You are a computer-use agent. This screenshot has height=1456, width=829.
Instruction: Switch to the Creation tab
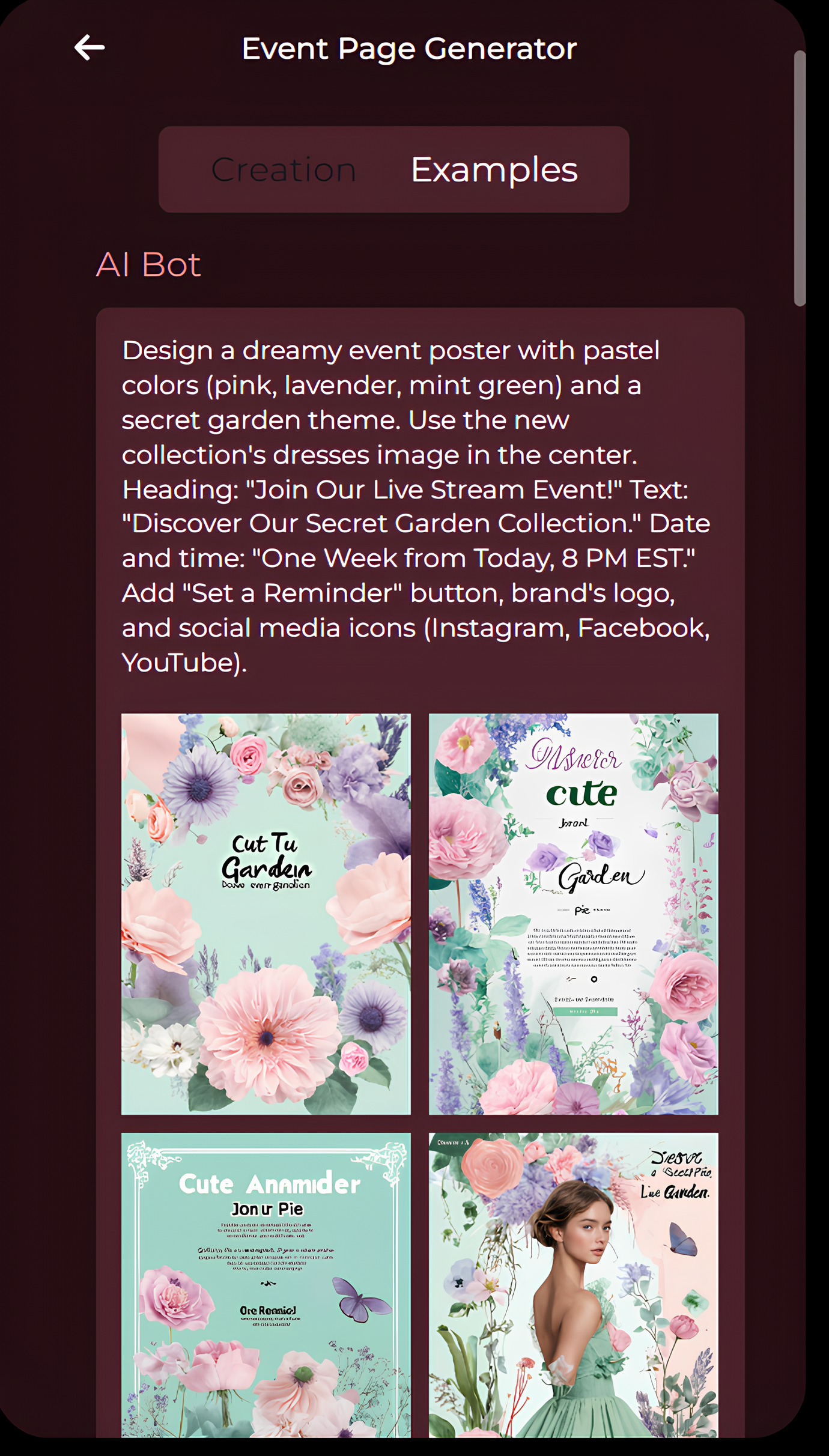[x=284, y=170]
